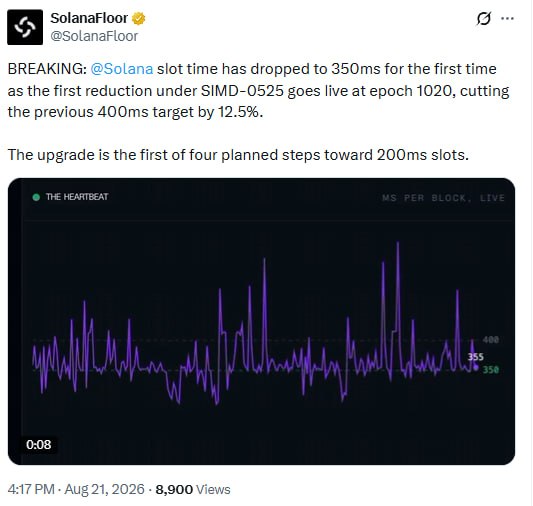
Task: Click the 355 current value readout
Action: (x=476, y=357)
